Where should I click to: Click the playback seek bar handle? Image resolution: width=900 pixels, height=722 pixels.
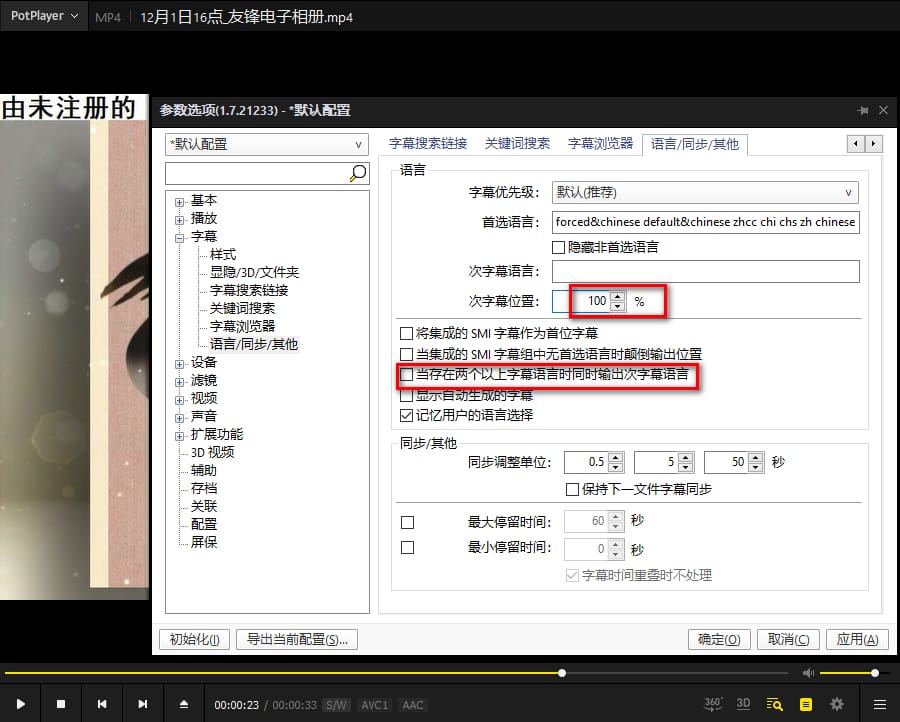(x=562, y=673)
